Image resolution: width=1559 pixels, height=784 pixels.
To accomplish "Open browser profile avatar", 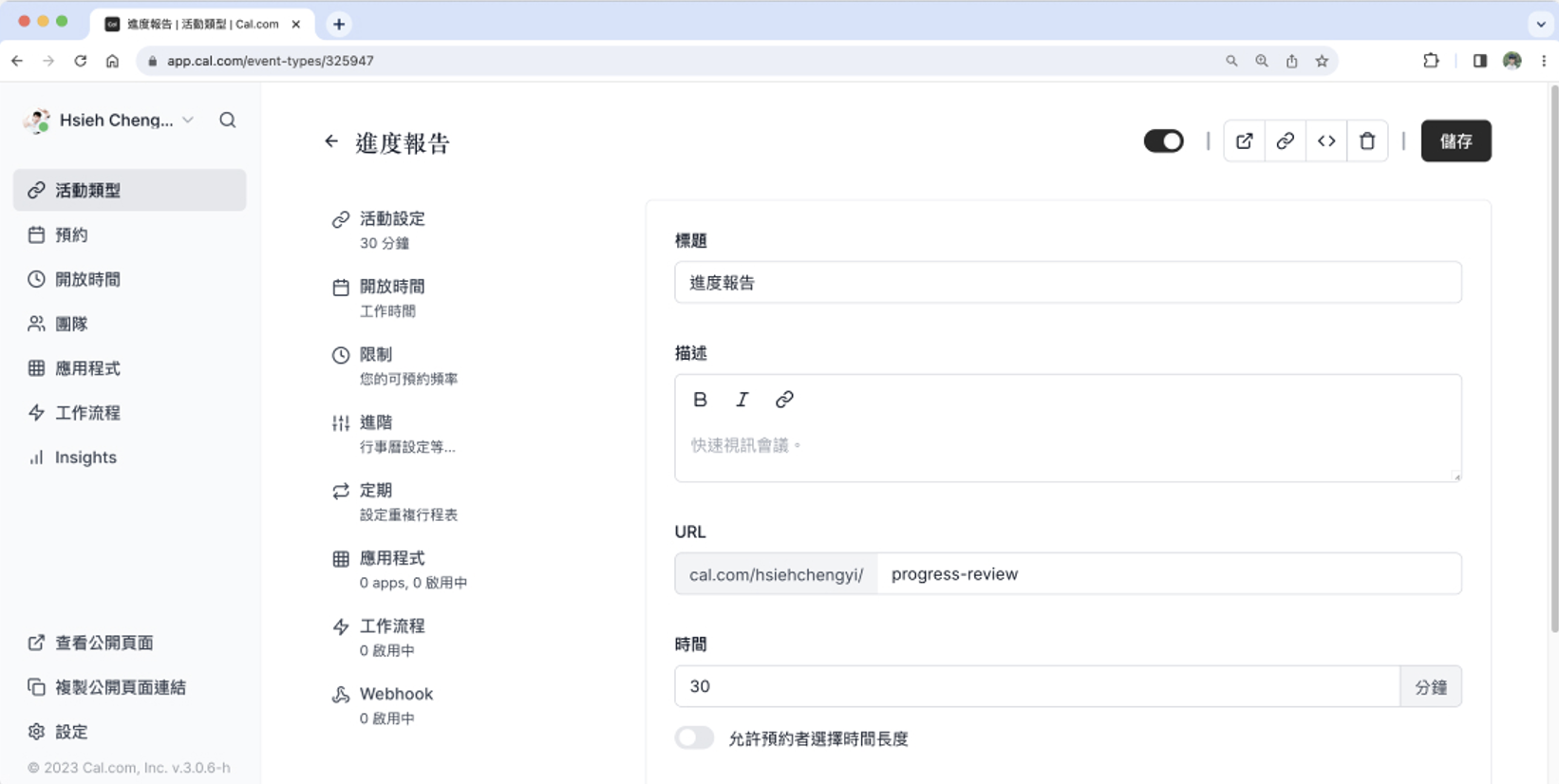I will [x=1512, y=61].
